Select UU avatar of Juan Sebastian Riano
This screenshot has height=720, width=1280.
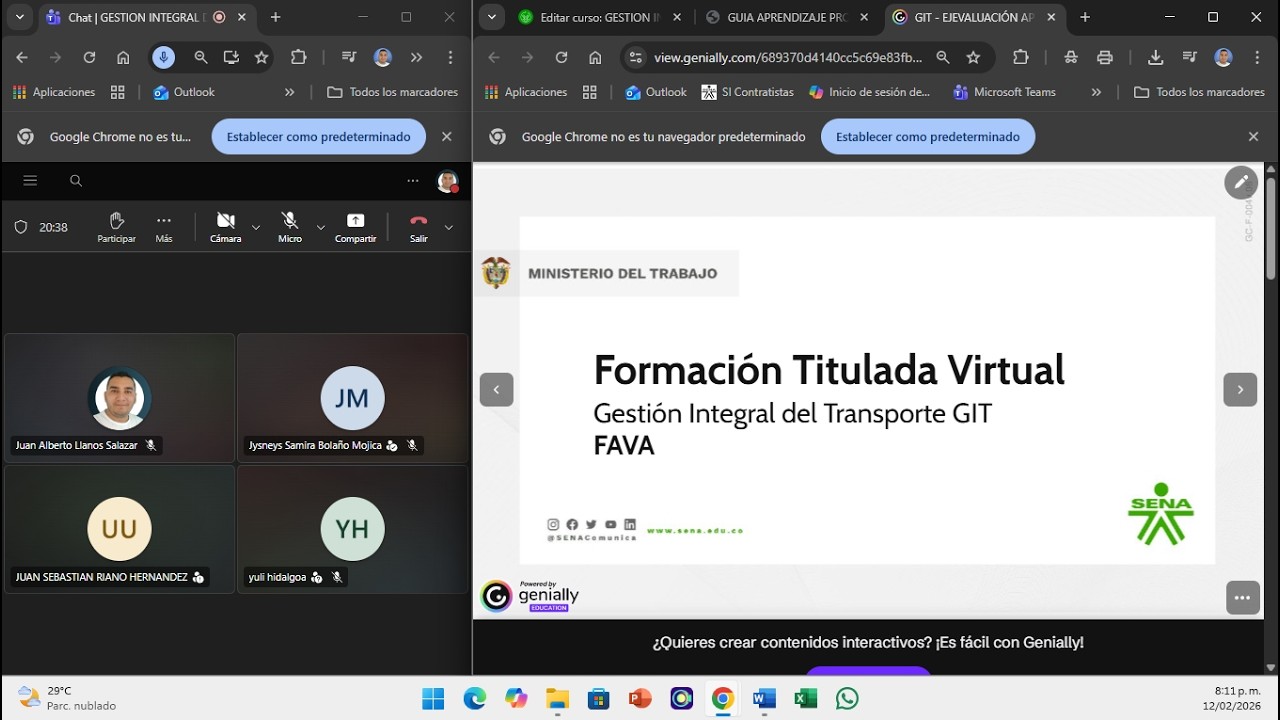(x=119, y=529)
